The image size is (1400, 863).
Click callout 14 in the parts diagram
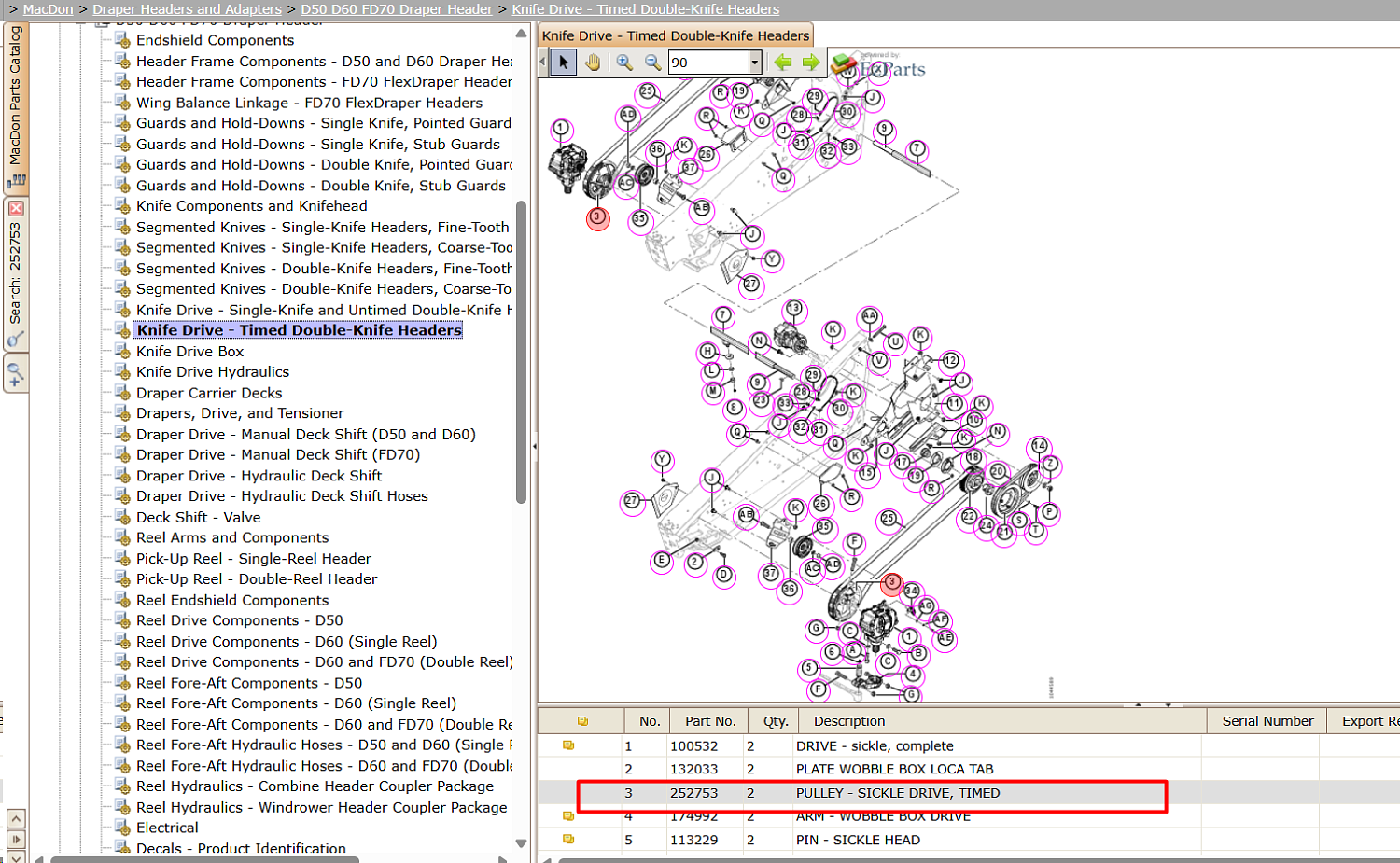(x=1039, y=446)
